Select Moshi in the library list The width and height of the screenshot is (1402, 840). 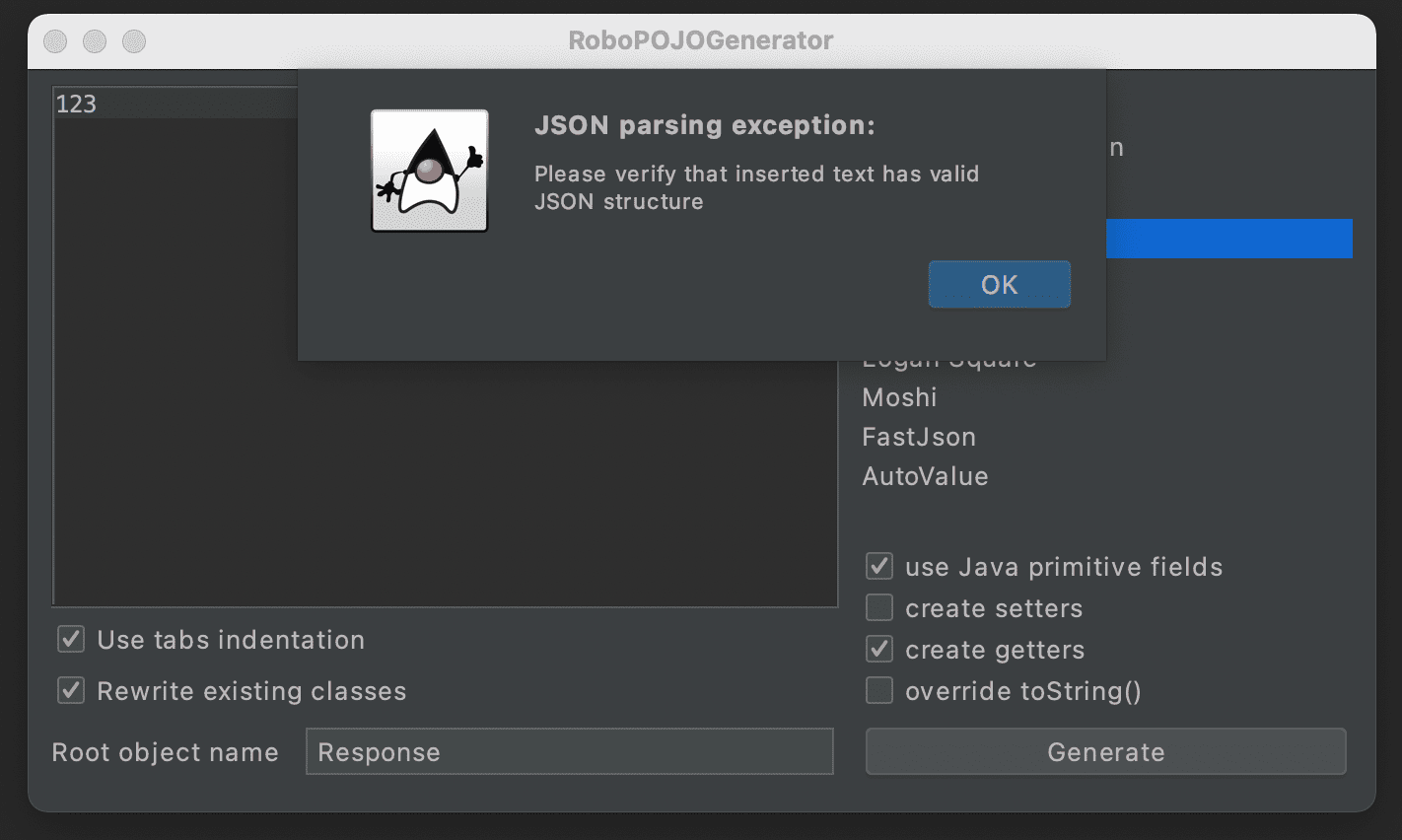899,397
